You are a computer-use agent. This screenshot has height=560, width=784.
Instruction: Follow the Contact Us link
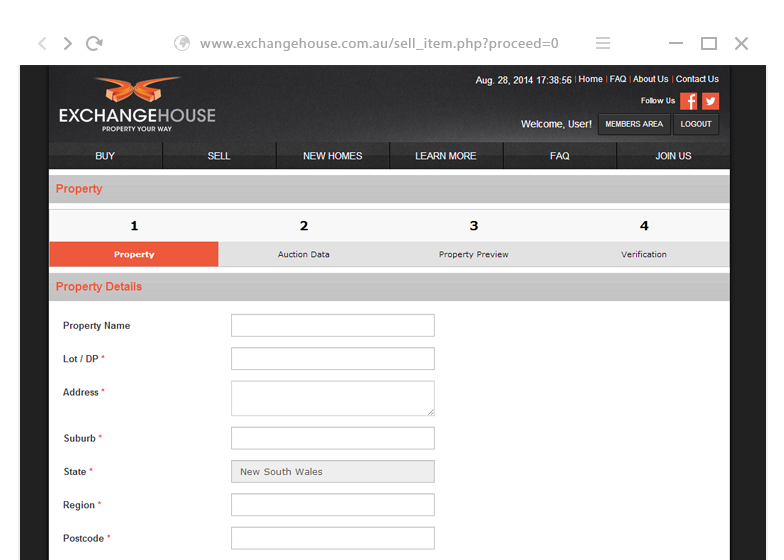pyautogui.click(x=697, y=79)
